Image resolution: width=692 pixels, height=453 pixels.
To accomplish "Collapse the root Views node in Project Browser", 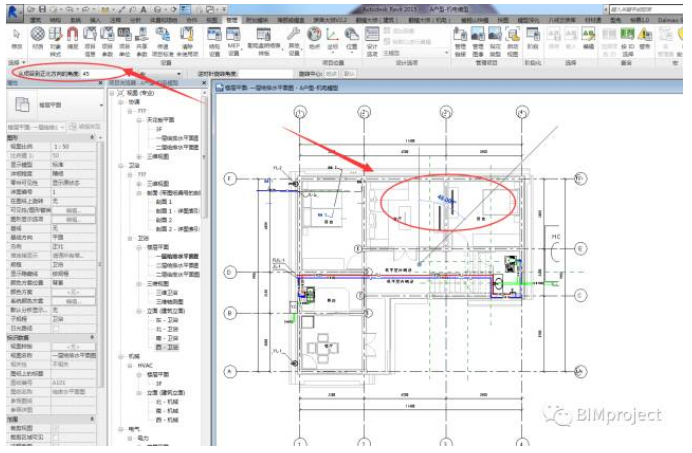I will tap(113, 93).
